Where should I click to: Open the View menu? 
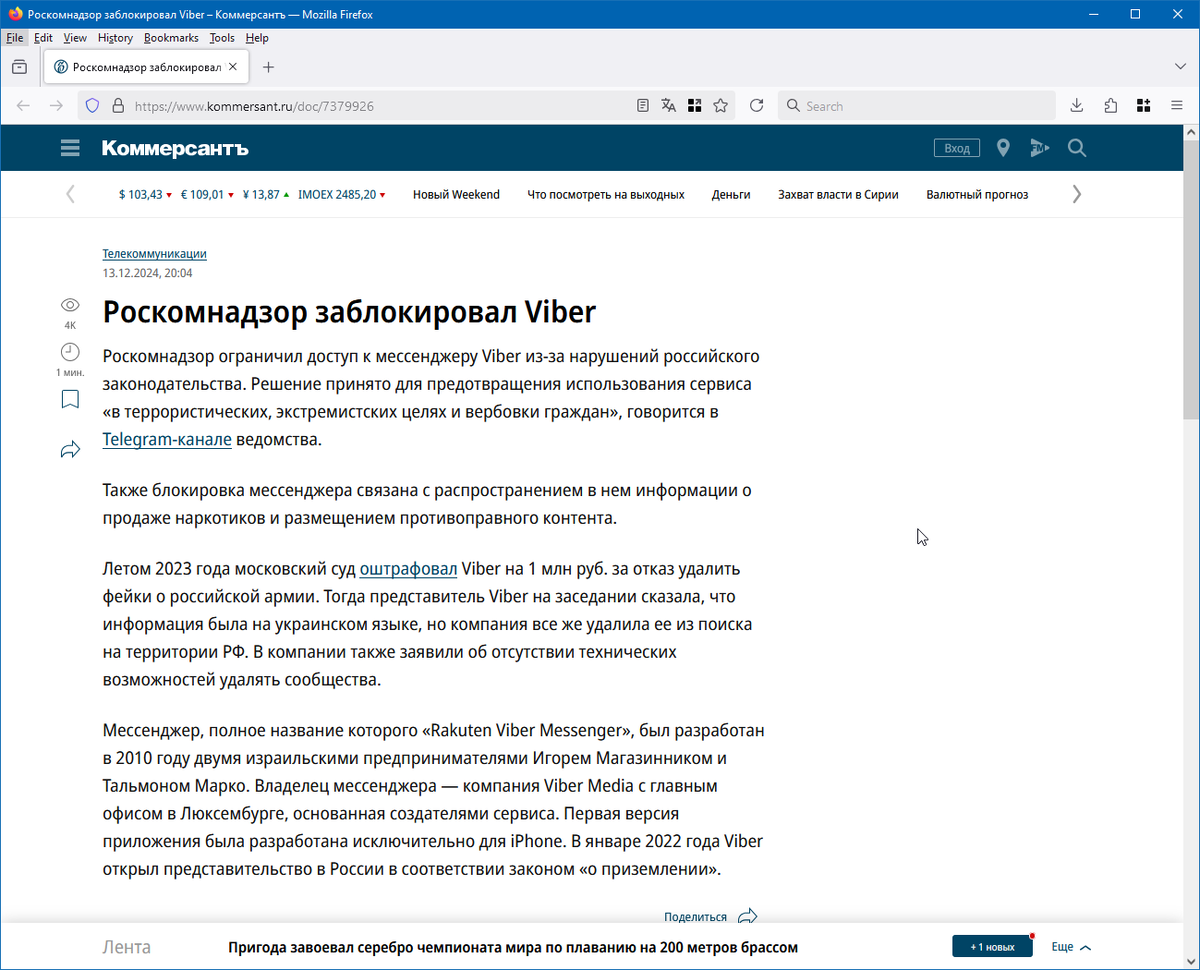[75, 38]
